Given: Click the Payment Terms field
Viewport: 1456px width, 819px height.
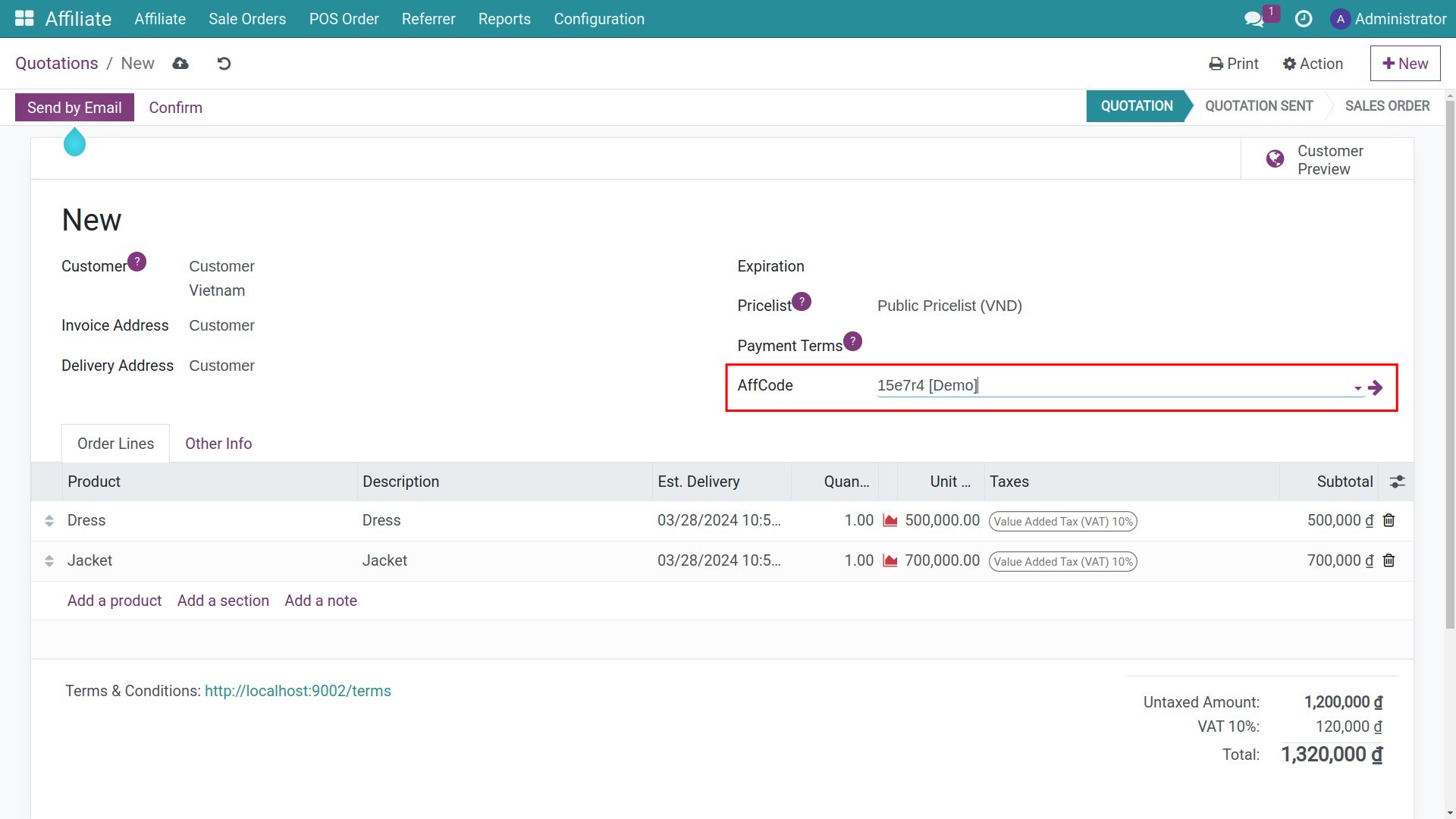Looking at the screenshot, I should coord(1130,346).
